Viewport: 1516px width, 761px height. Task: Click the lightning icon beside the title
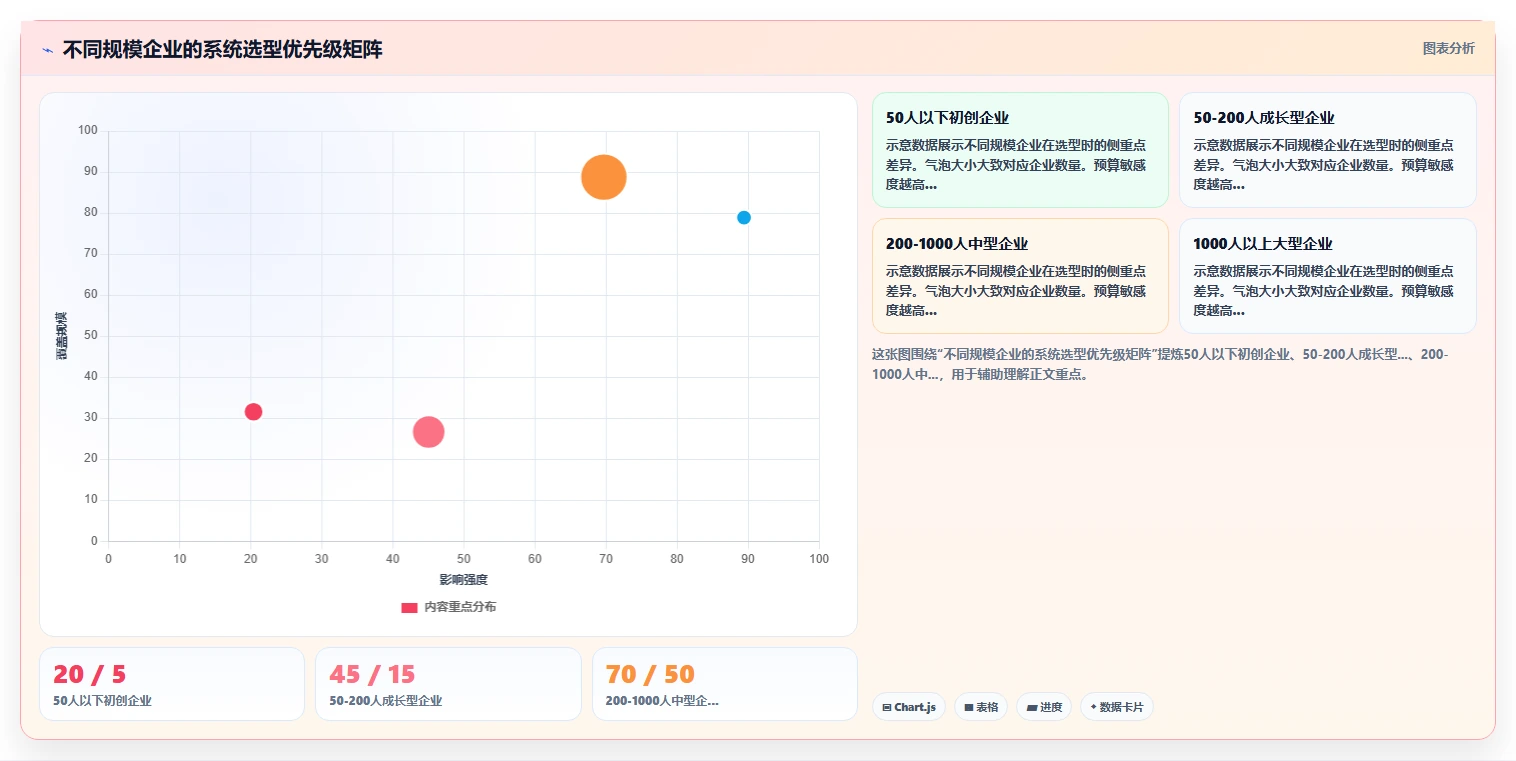tap(47, 50)
